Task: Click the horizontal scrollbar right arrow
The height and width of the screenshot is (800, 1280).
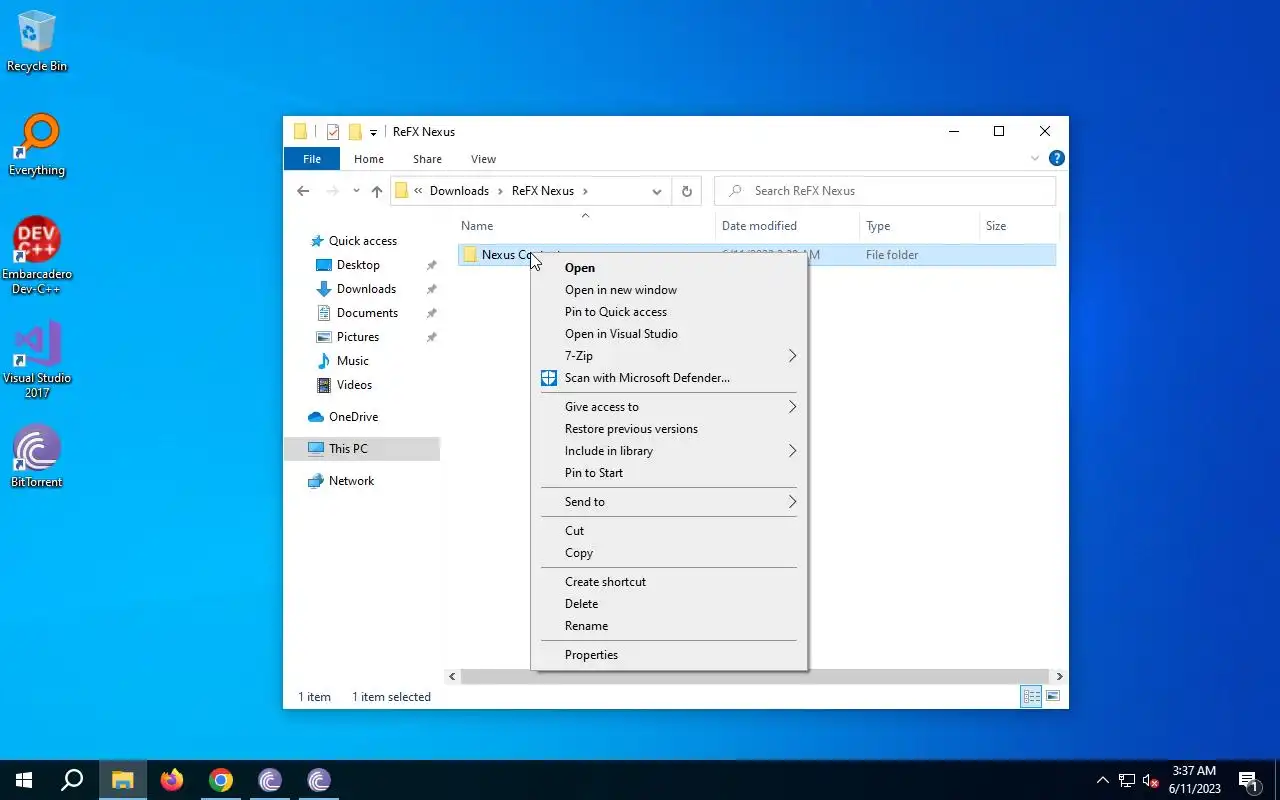Action: coord(1059,677)
